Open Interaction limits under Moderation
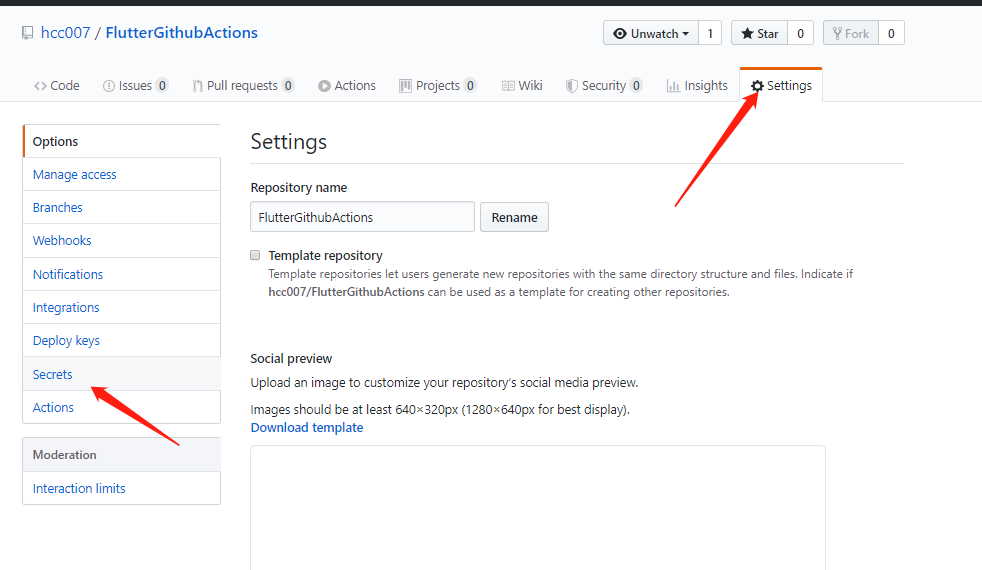 [x=79, y=489]
